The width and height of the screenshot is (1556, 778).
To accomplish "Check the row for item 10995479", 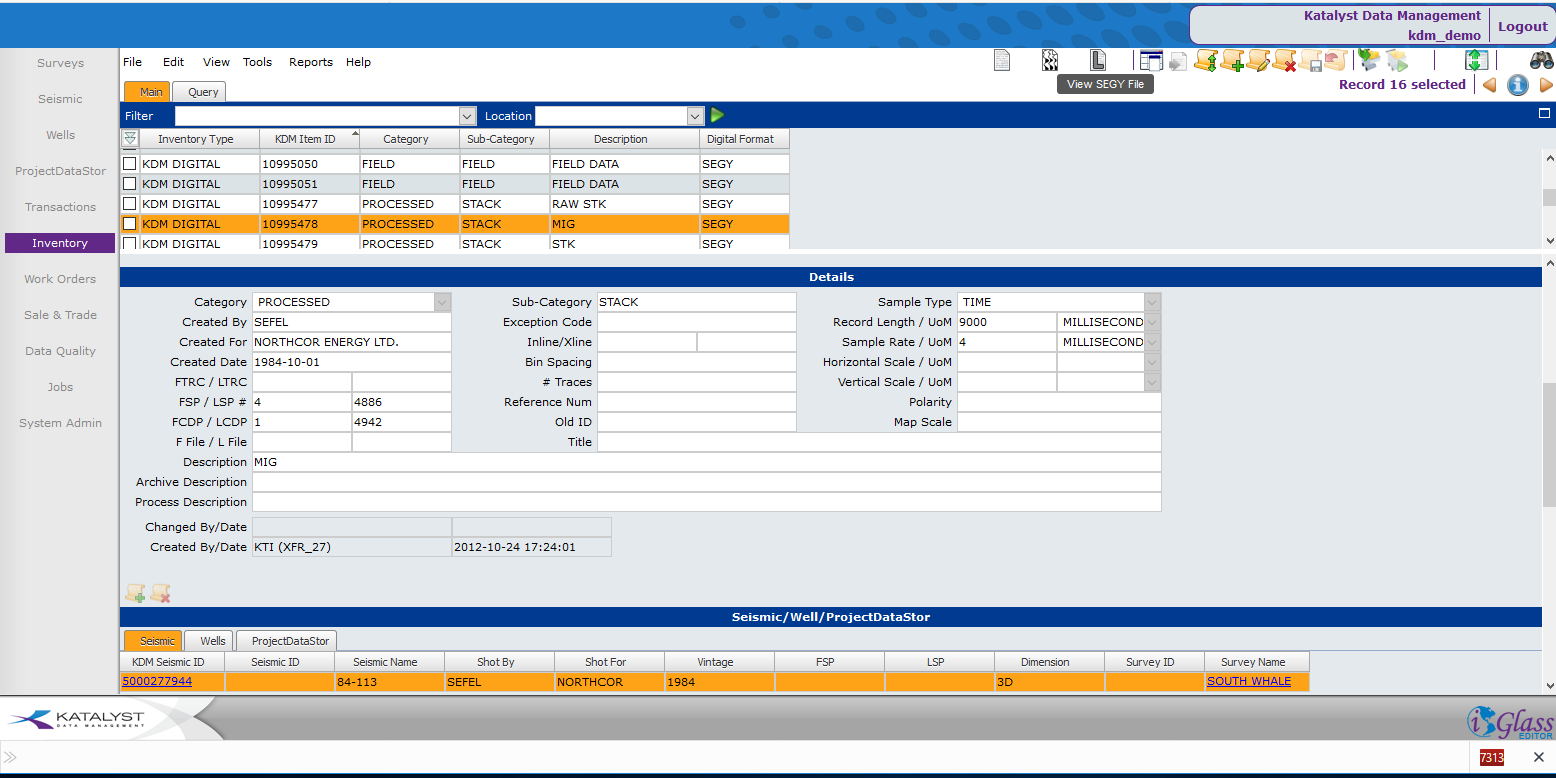I will pyautogui.click(x=129, y=243).
